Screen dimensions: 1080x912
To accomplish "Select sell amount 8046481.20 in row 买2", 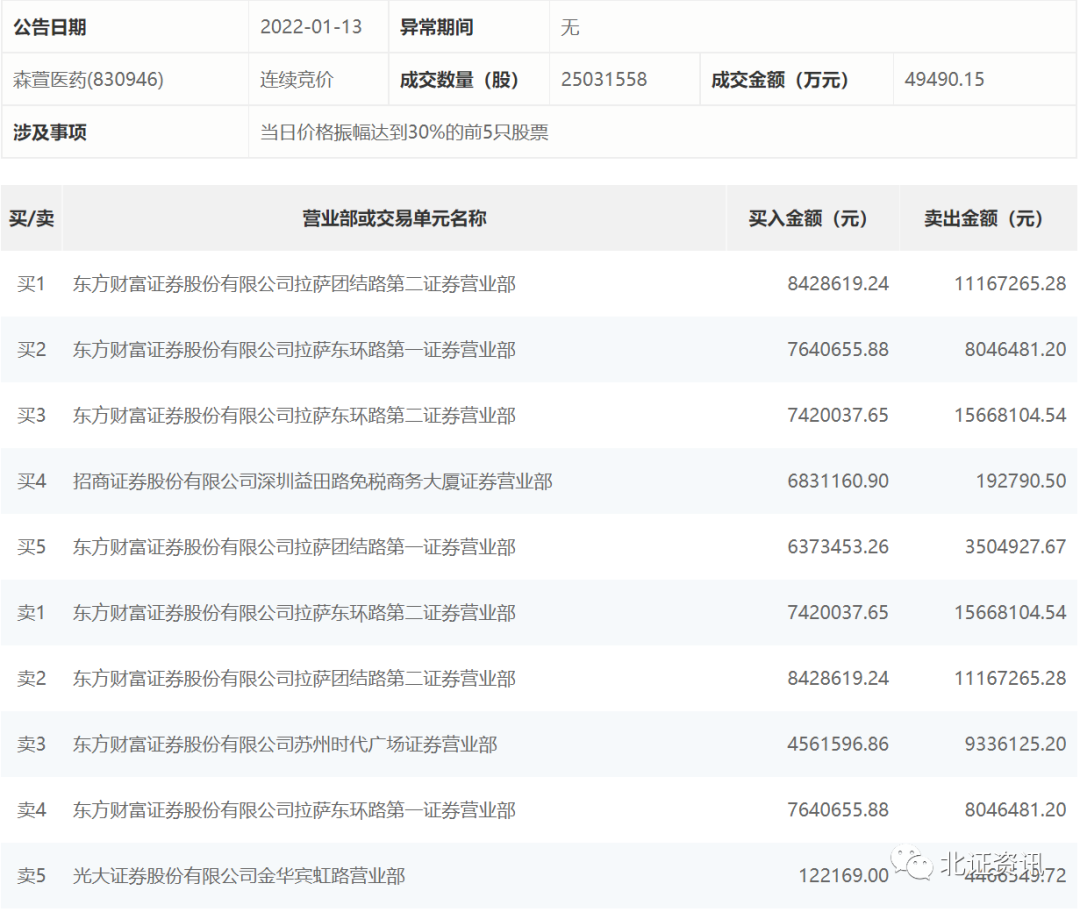I will click(1015, 349).
